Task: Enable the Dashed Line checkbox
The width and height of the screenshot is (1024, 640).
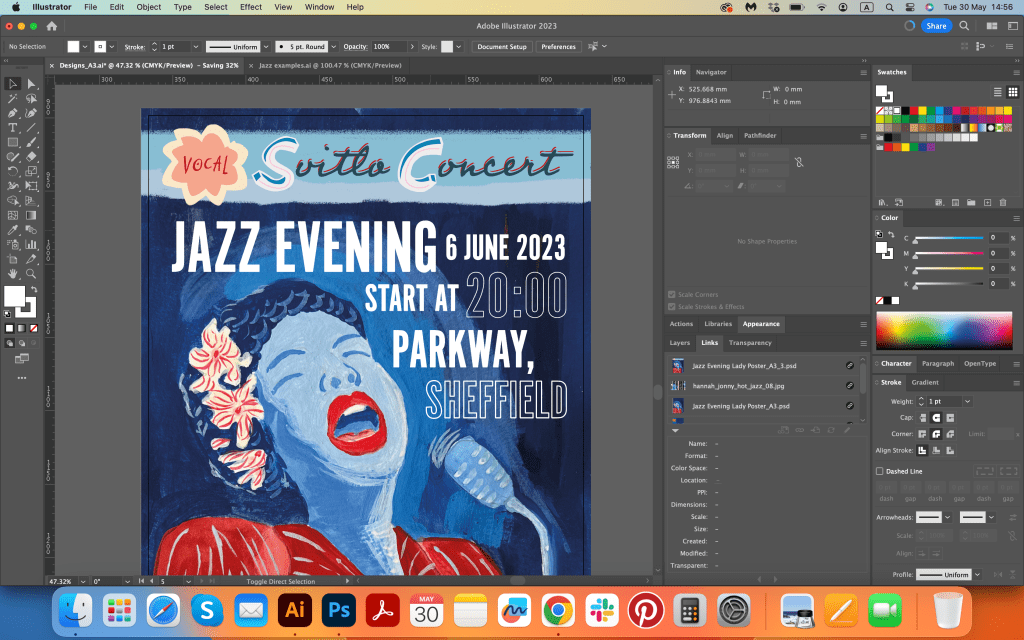Action: click(880, 471)
